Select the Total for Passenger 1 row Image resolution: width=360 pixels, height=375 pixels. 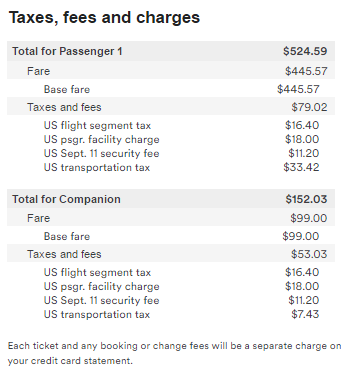pyautogui.click(x=171, y=51)
